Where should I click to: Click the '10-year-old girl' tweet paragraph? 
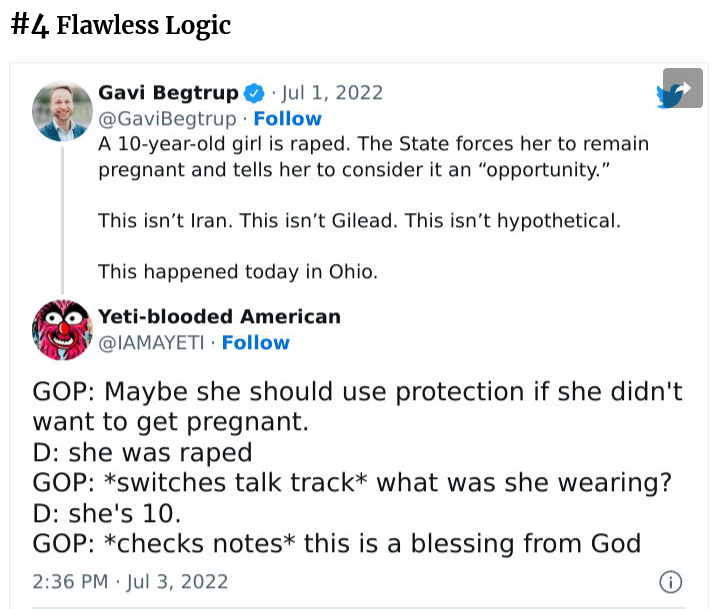(373, 156)
